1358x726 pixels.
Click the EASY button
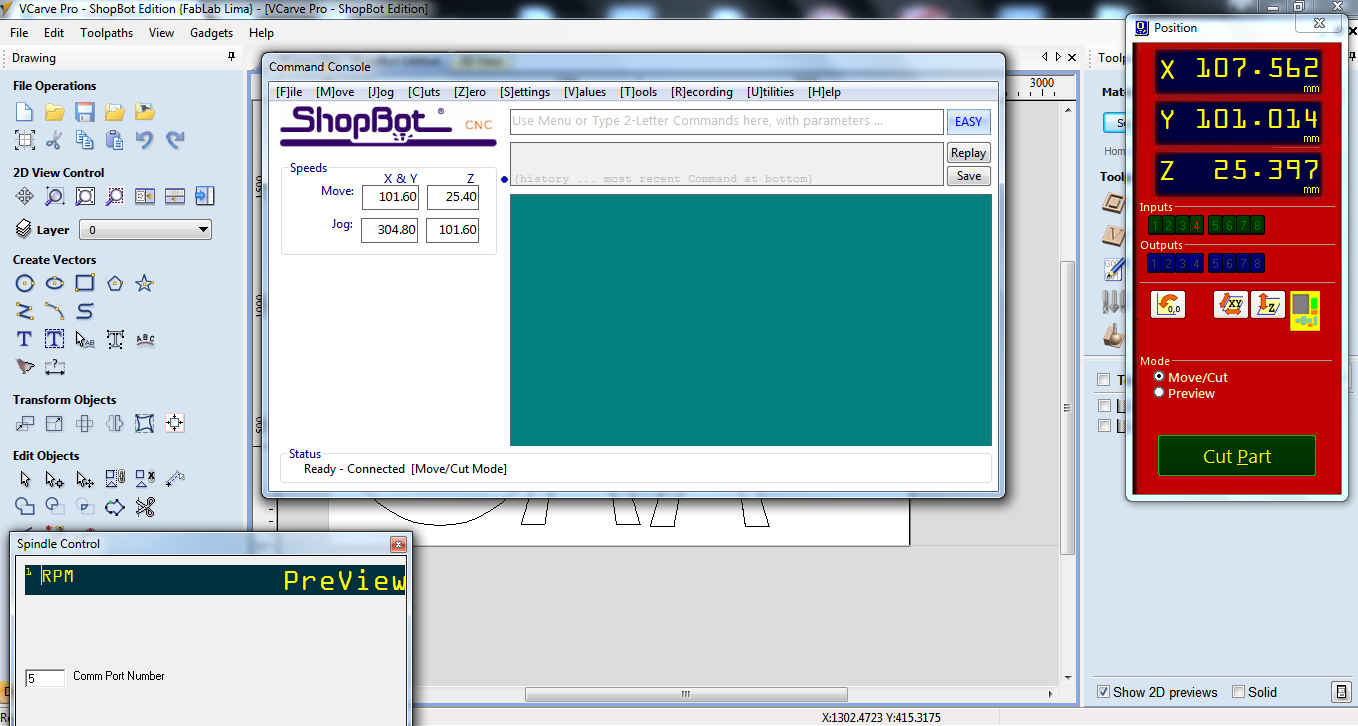[x=968, y=122]
